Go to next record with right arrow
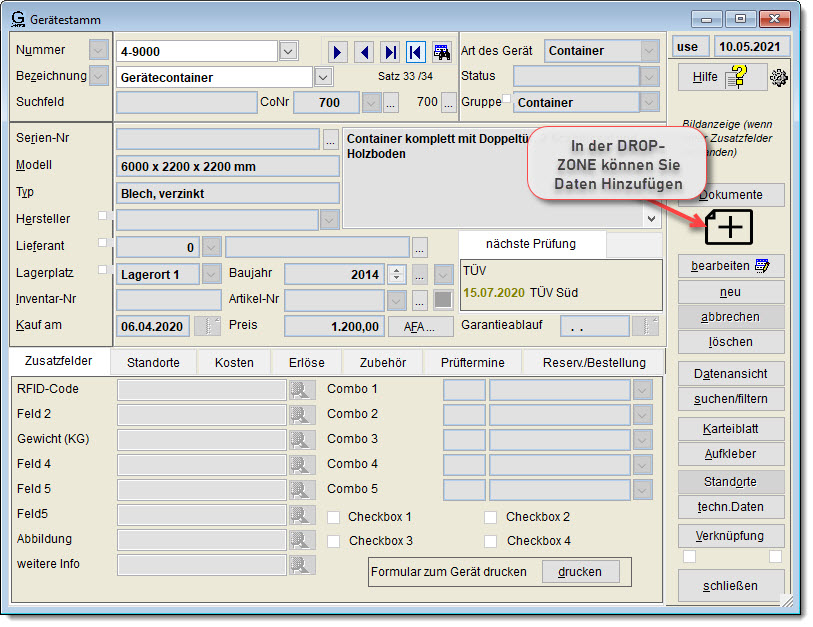The width and height of the screenshot is (813, 627). [338, 51]
